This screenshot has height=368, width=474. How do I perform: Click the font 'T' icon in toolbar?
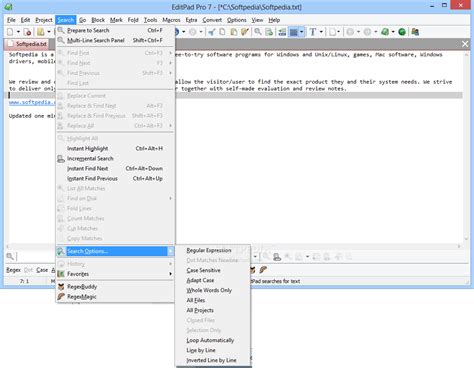pos(312,32)
